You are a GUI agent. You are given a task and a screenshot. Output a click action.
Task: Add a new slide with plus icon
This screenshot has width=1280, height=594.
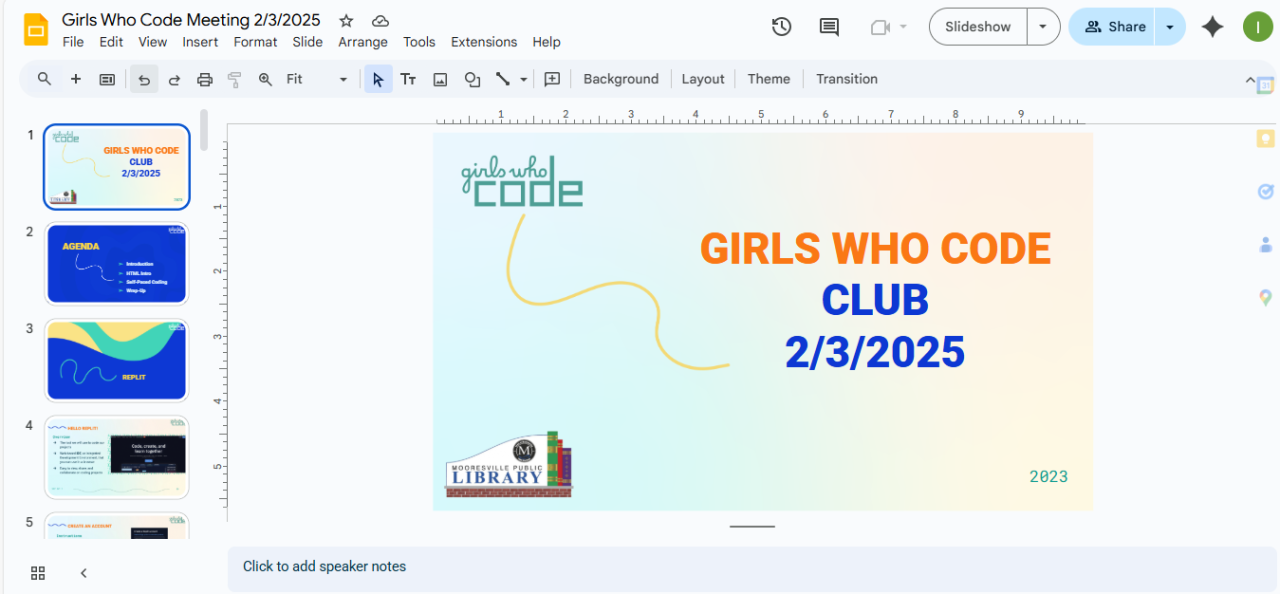point(75,79)
